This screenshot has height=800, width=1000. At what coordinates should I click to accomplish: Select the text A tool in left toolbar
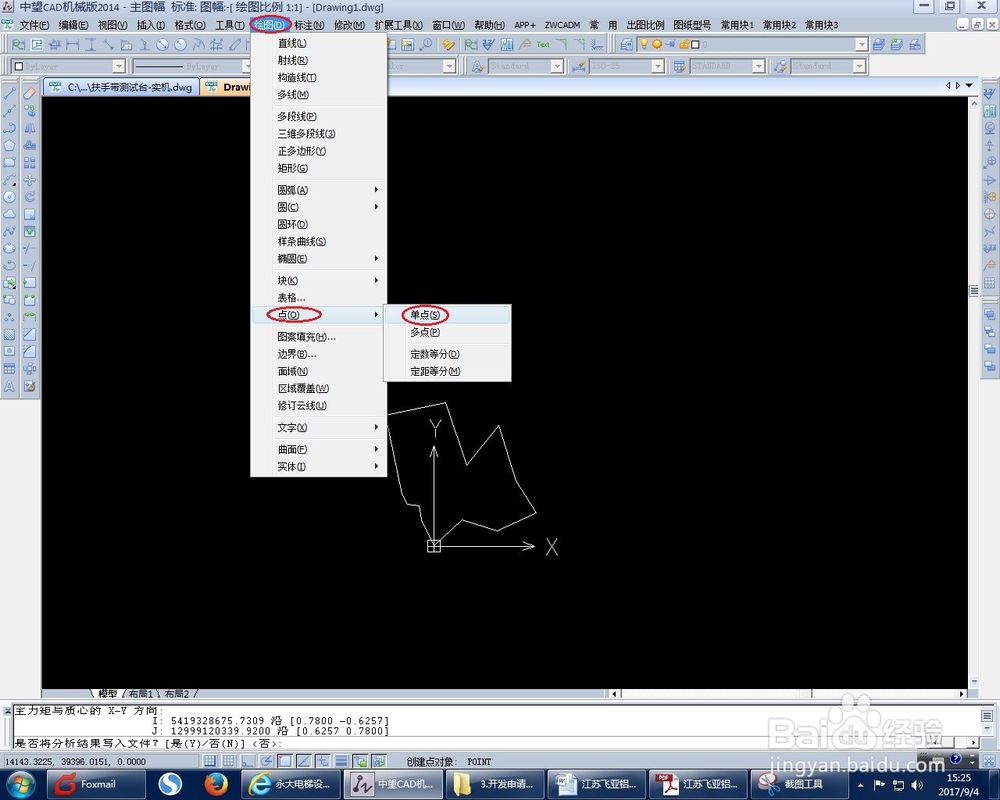click(x=10, y=386)
